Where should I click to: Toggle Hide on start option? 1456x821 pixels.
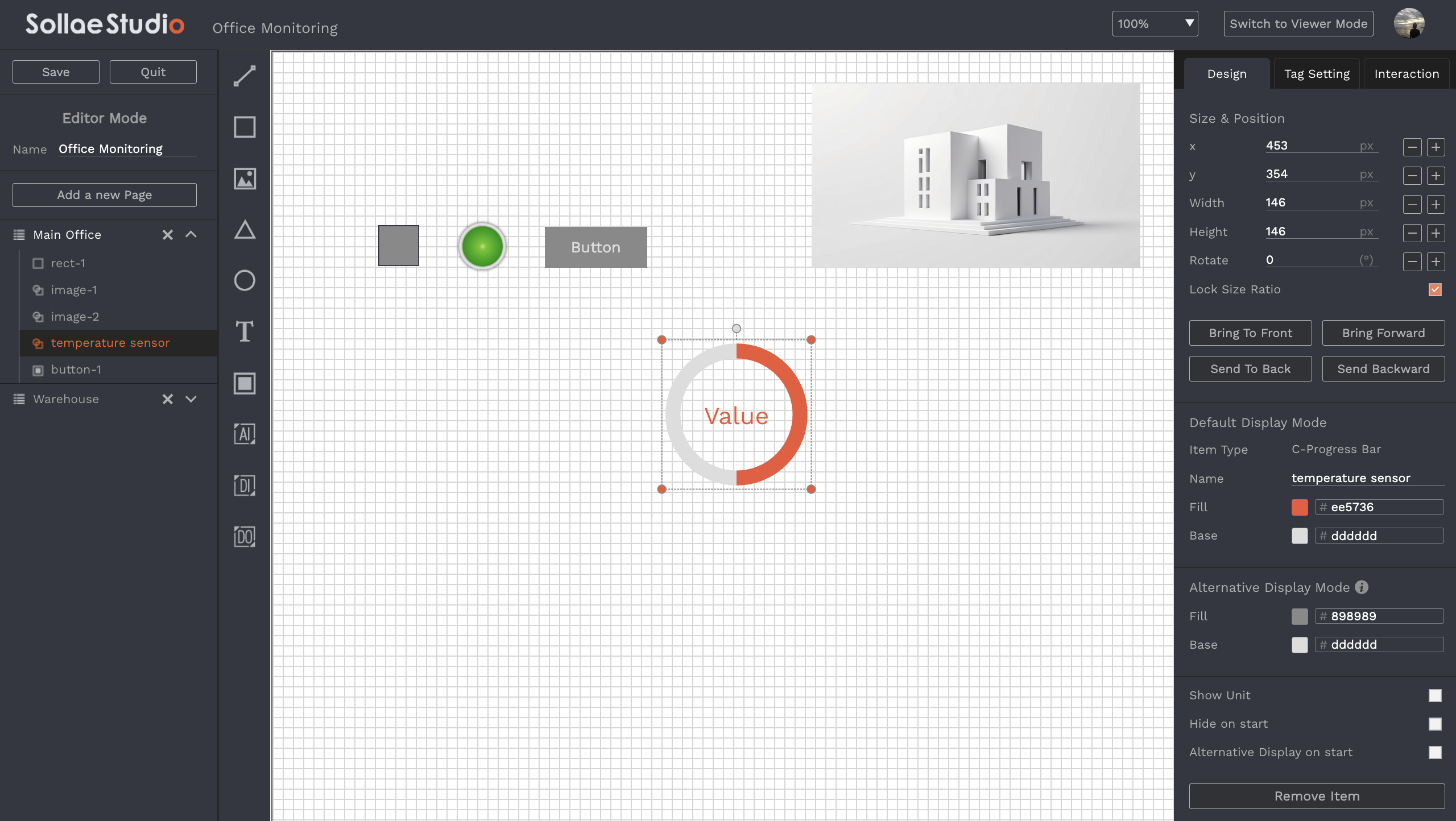coord(1436,724)
